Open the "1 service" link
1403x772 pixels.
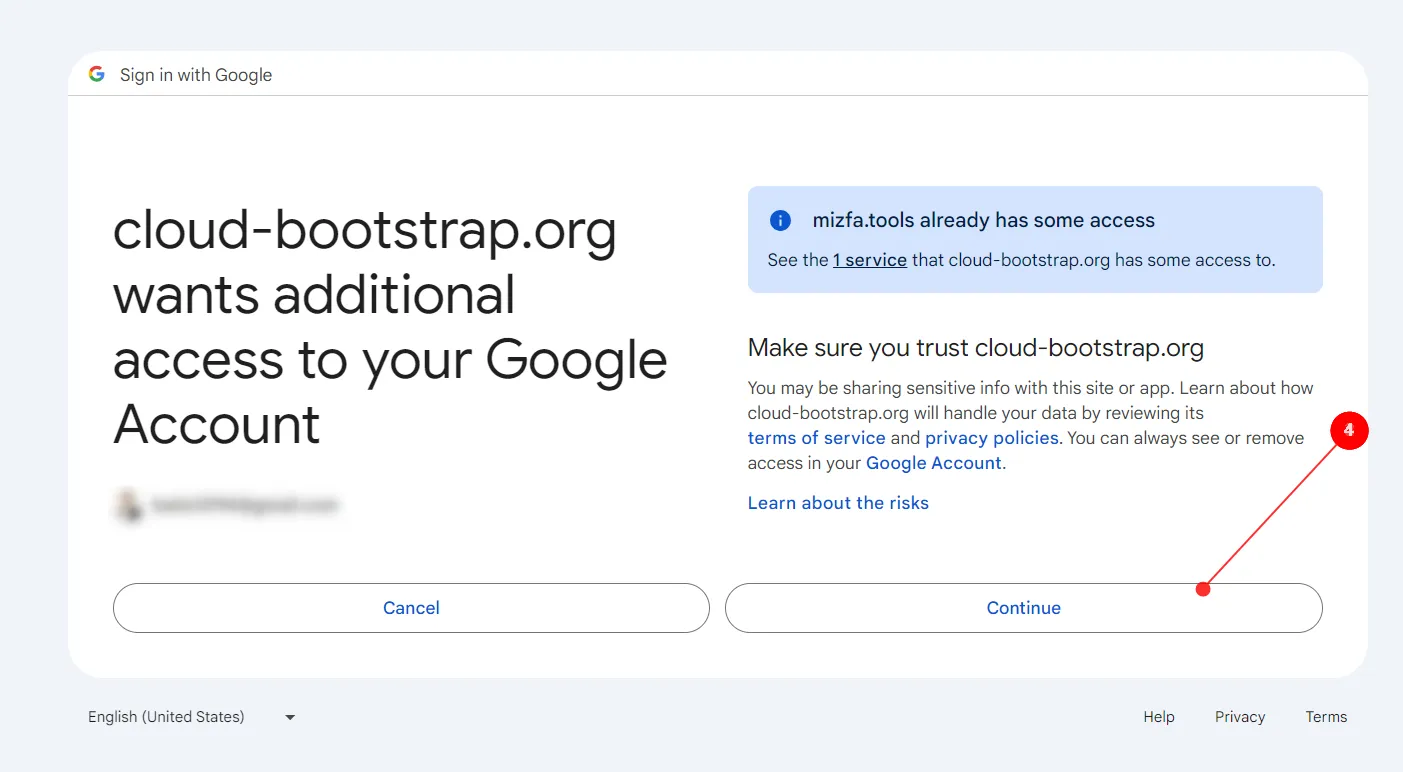[x=870, y=260]
